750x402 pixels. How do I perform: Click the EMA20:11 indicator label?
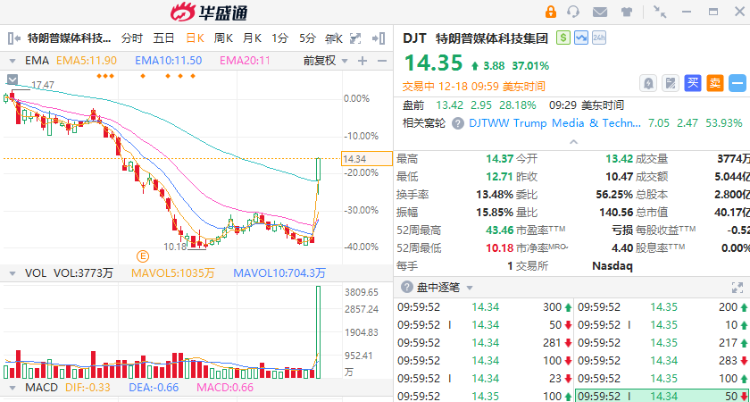[245, 60]
